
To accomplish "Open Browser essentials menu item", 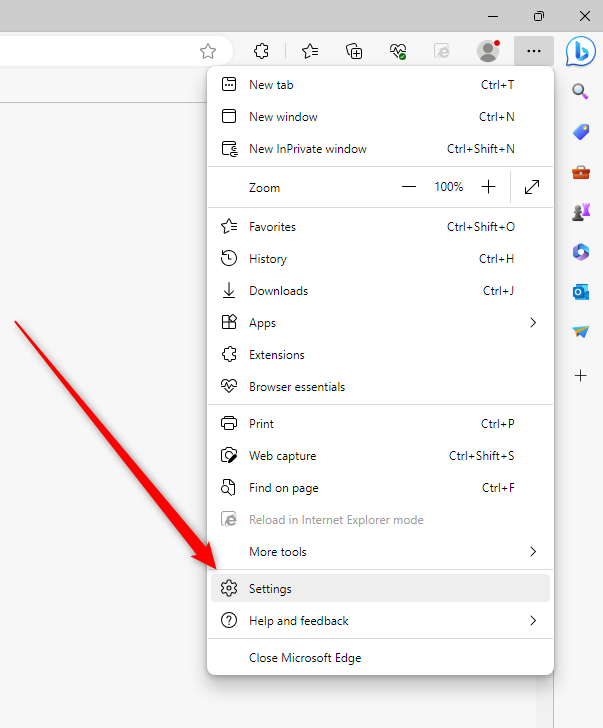I will (380, 387).
